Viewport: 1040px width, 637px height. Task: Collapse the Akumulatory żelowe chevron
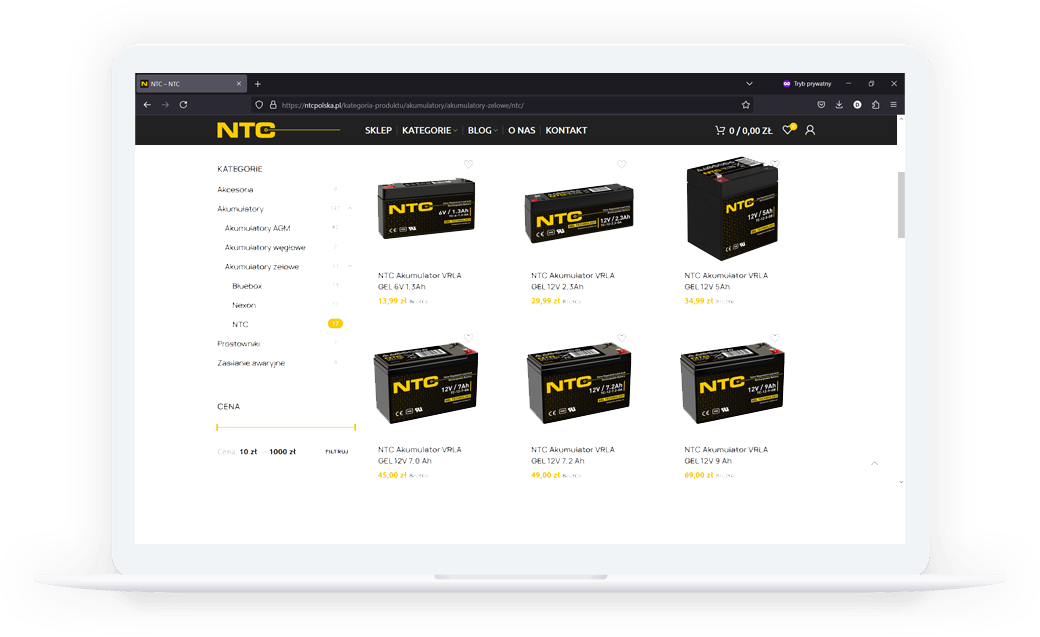[x=350, y=266]
